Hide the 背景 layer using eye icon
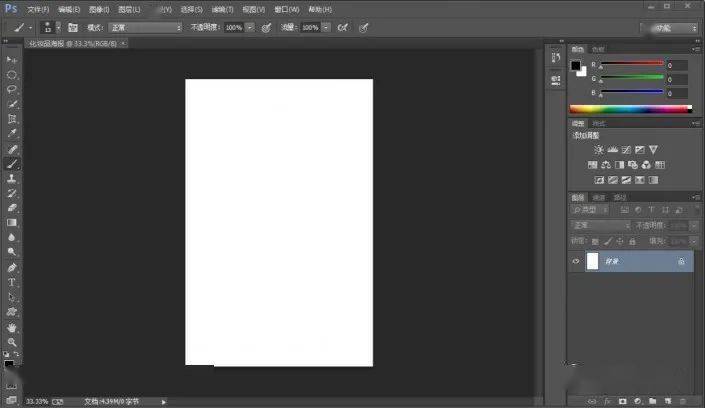The image size is (705, 408). tap(576, 261)
